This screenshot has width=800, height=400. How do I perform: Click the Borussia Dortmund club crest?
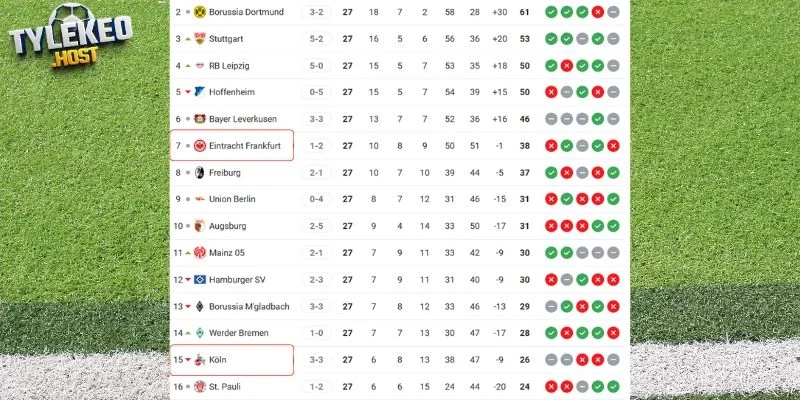199,12
